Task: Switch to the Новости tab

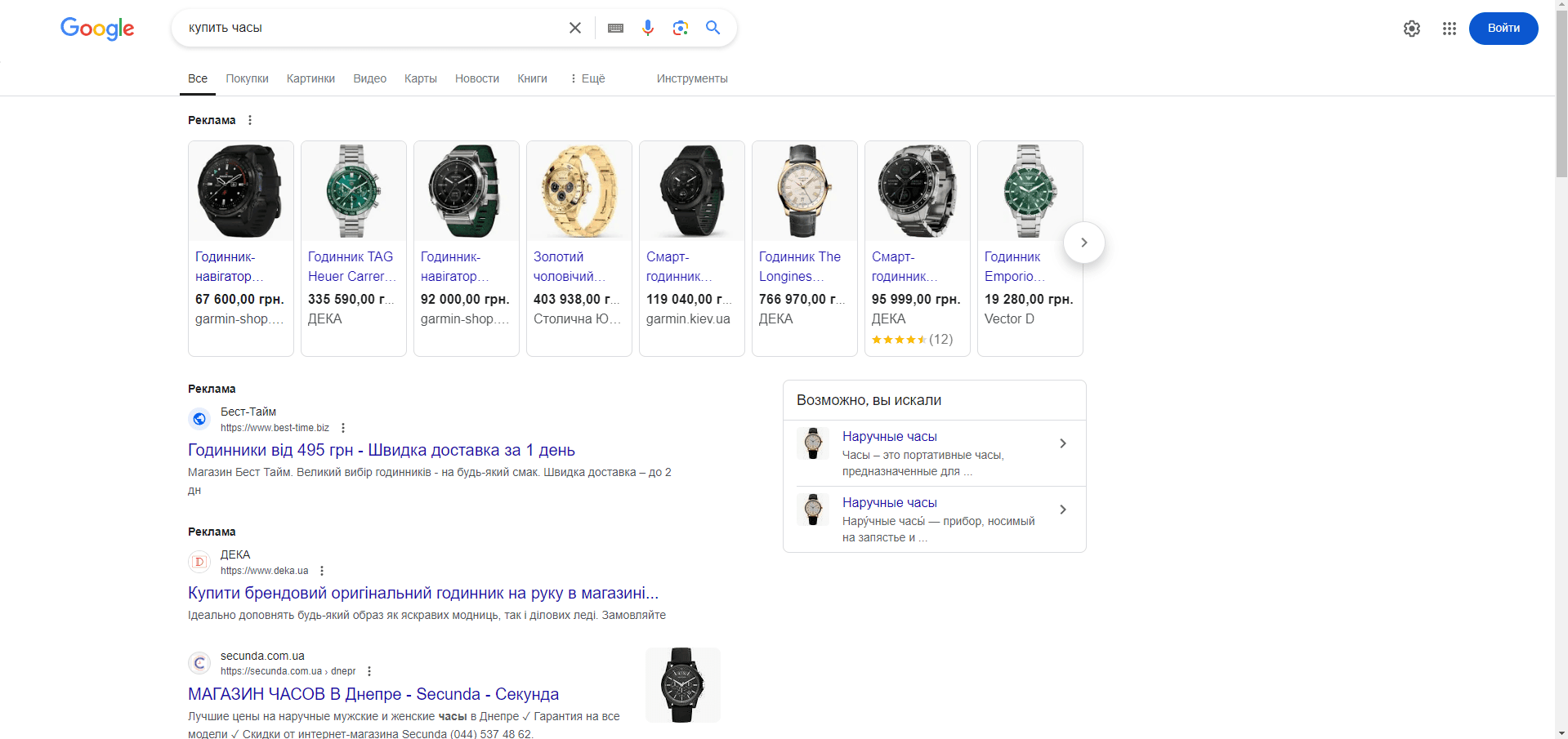Action: point(477,78)
